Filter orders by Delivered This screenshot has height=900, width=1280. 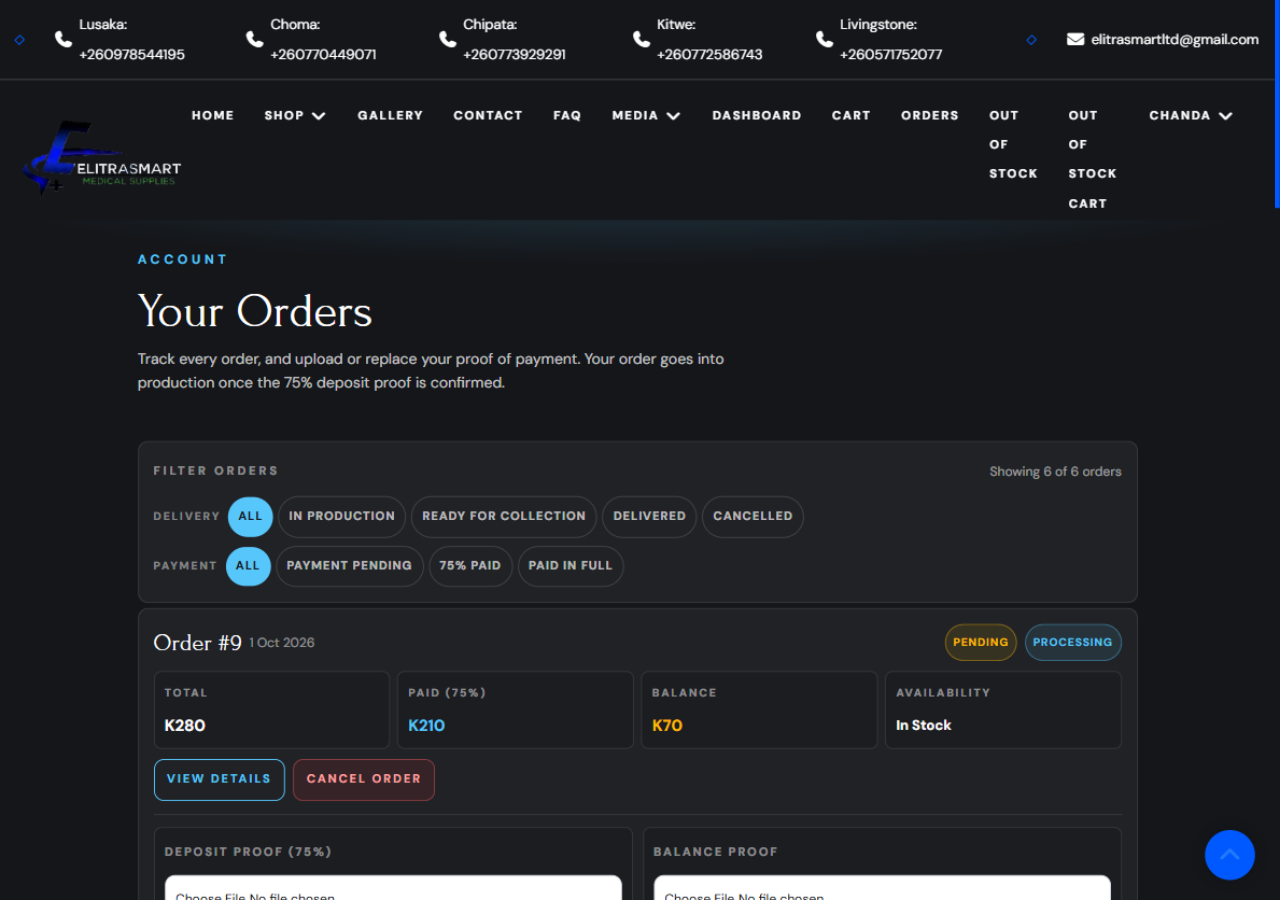[650, 517]
